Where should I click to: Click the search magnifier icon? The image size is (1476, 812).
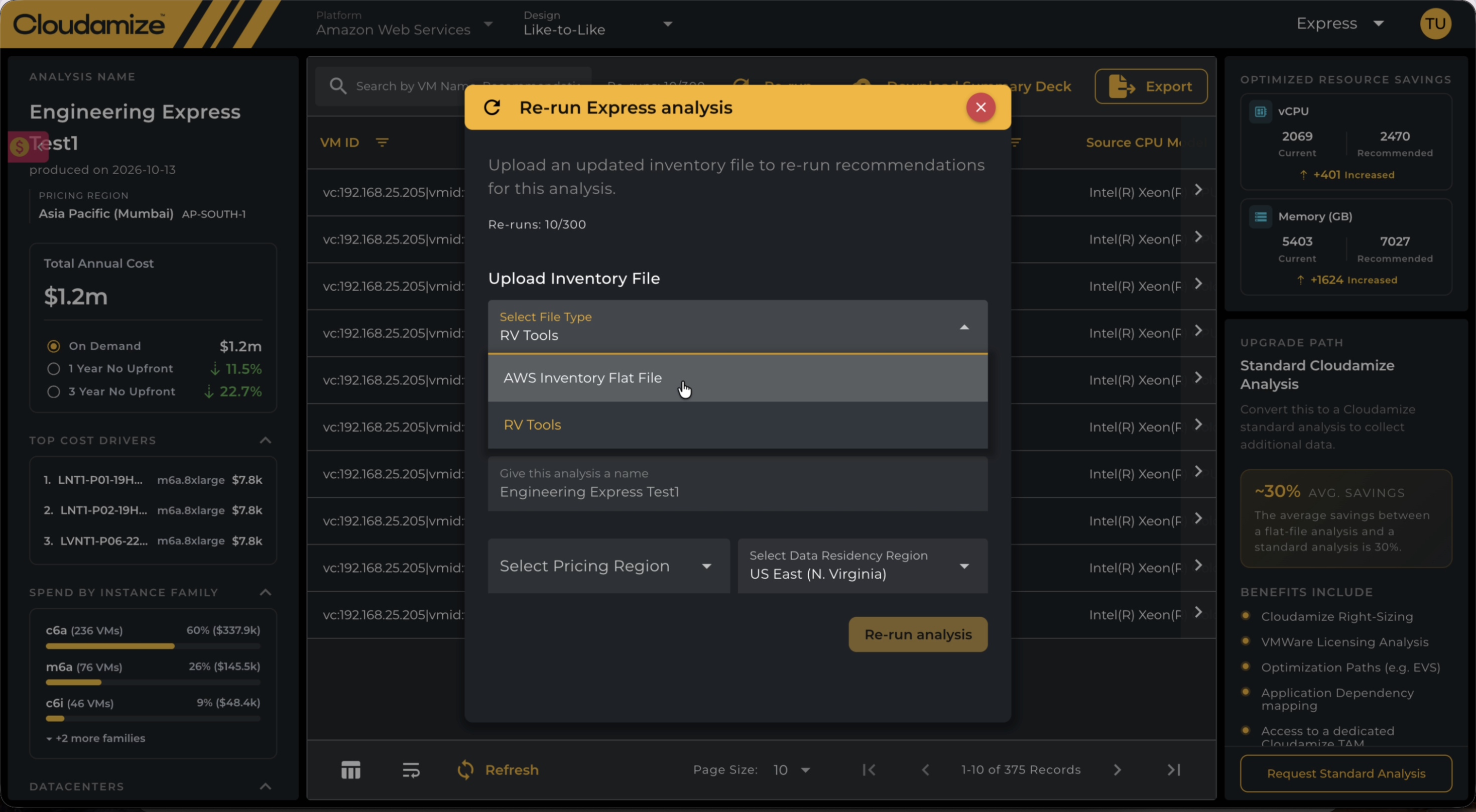click(338, 86)
